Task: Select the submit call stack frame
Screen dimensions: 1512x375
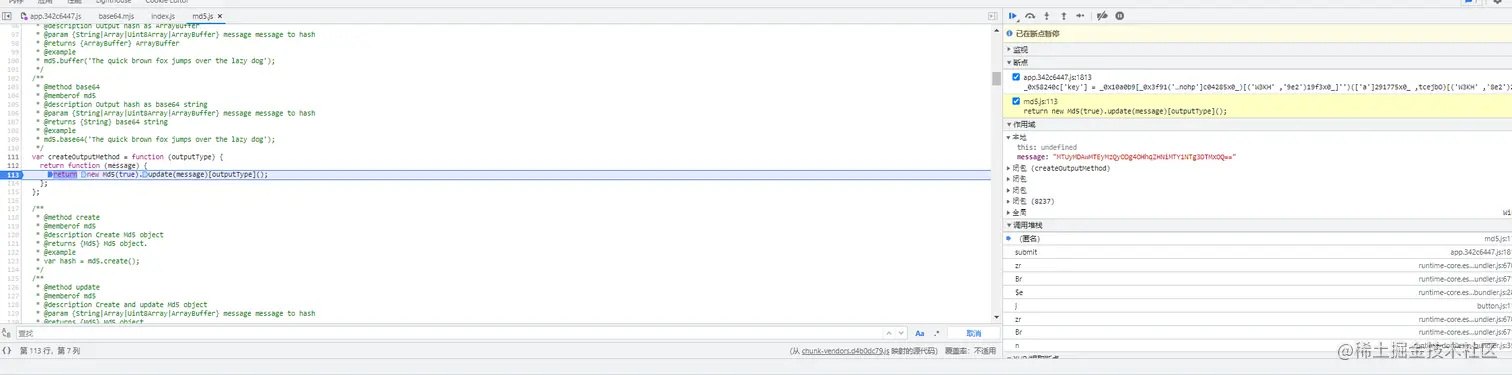Action: pos(1258,252)
